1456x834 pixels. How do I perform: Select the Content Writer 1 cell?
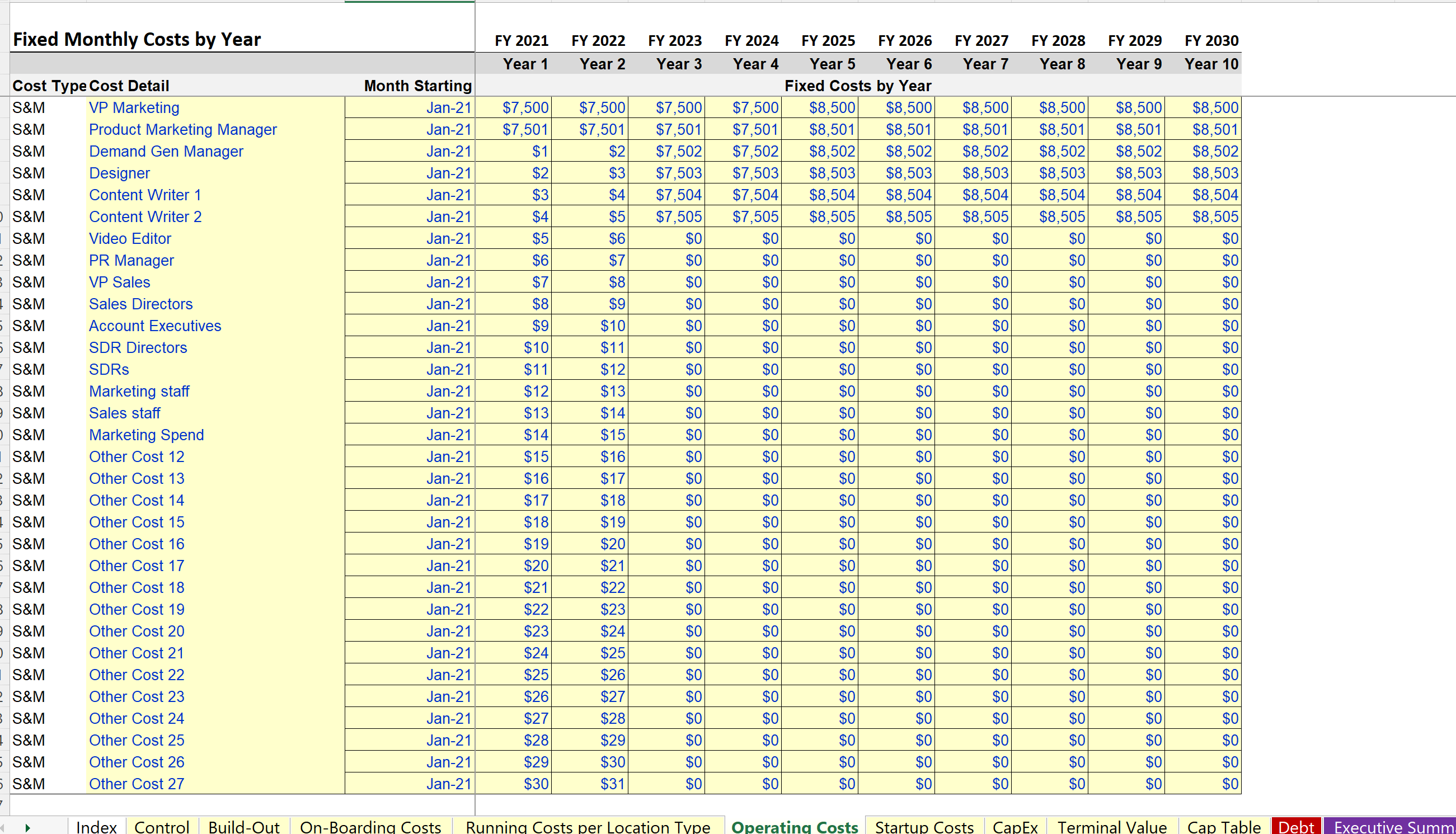point(215,195)
